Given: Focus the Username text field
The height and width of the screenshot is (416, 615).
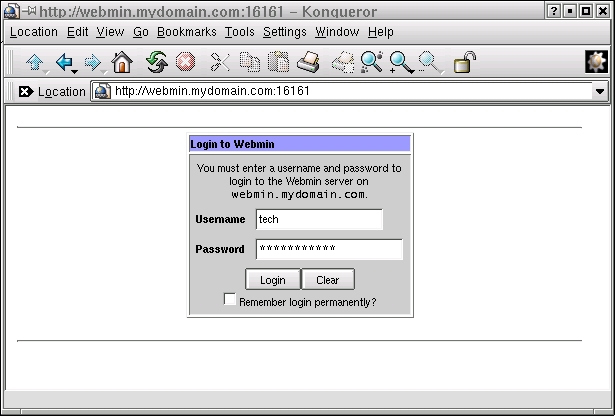Looking at the screenshot, I should click(x=319, y=219).
